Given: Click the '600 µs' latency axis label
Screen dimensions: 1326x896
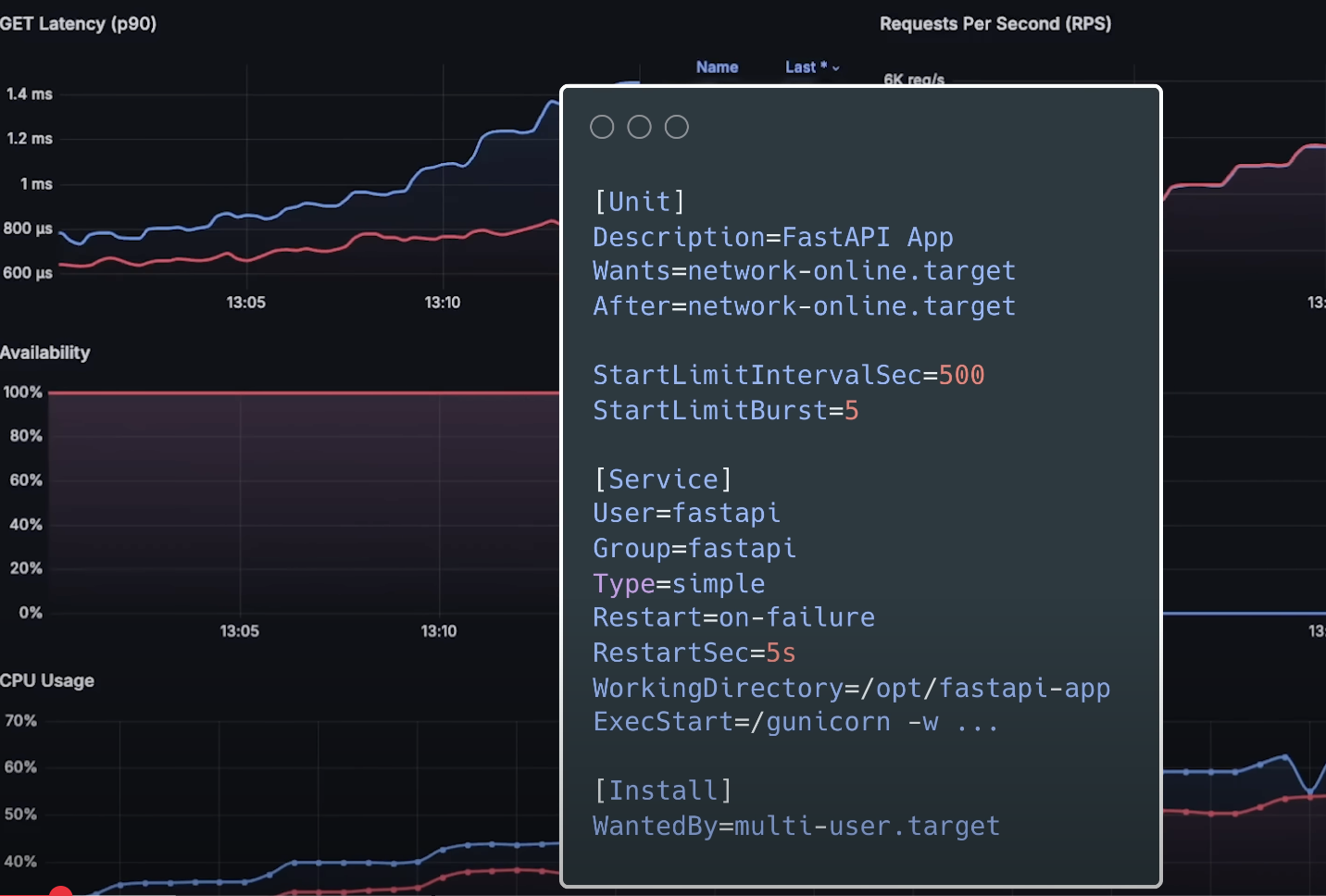Looking at the screenshot, I should coord(28,273).
